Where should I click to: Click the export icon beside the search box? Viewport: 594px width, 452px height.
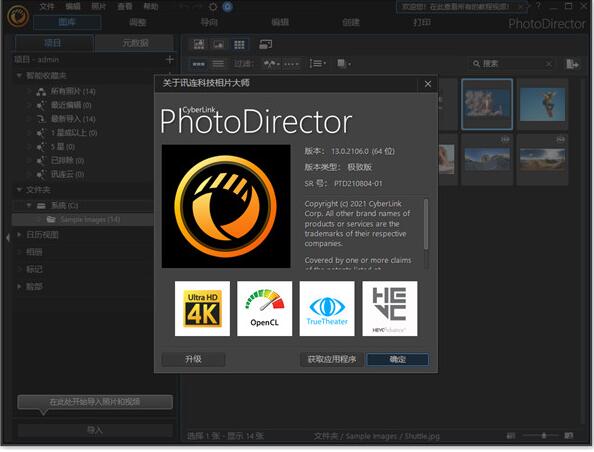572,64
